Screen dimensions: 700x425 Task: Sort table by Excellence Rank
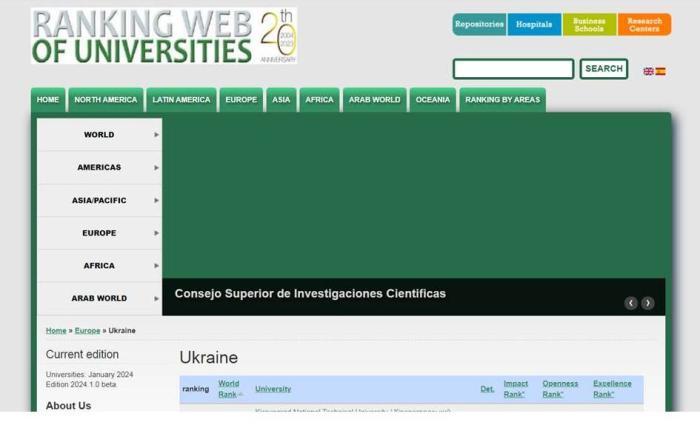tap(612, 389)
